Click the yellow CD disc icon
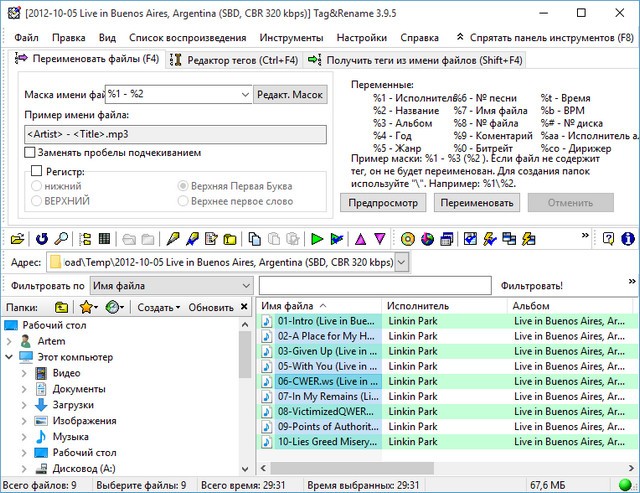 click(408, 239)
